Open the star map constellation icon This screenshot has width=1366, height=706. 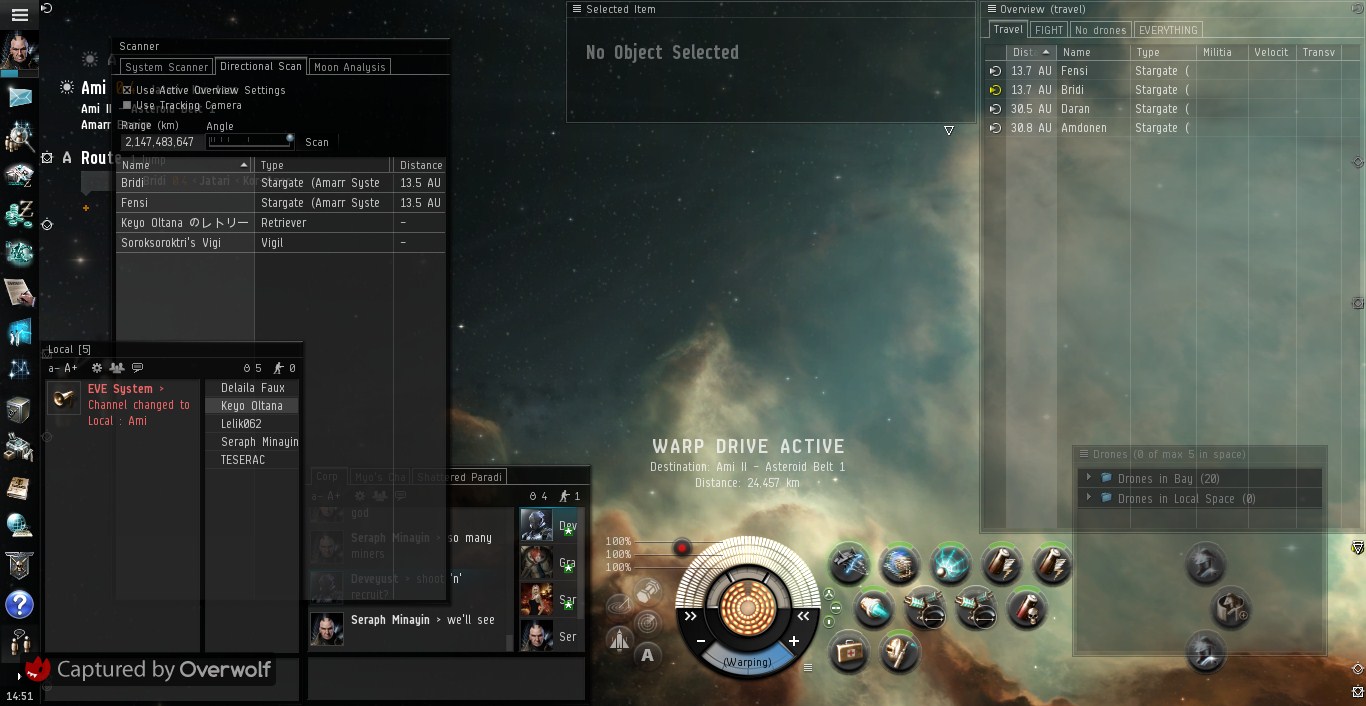pyautogui.click(x=19, y=370)
